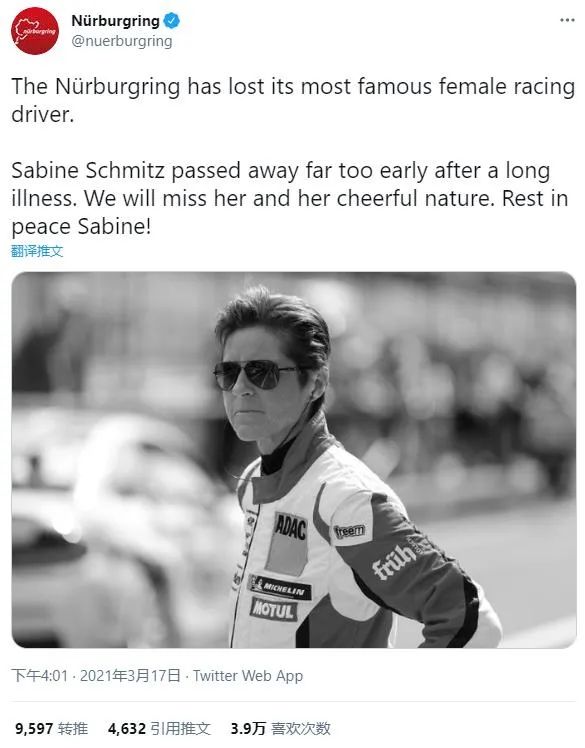View the 4,632 引用推文 quote tweets
The image size is (585, 748).
coord(159,728)
